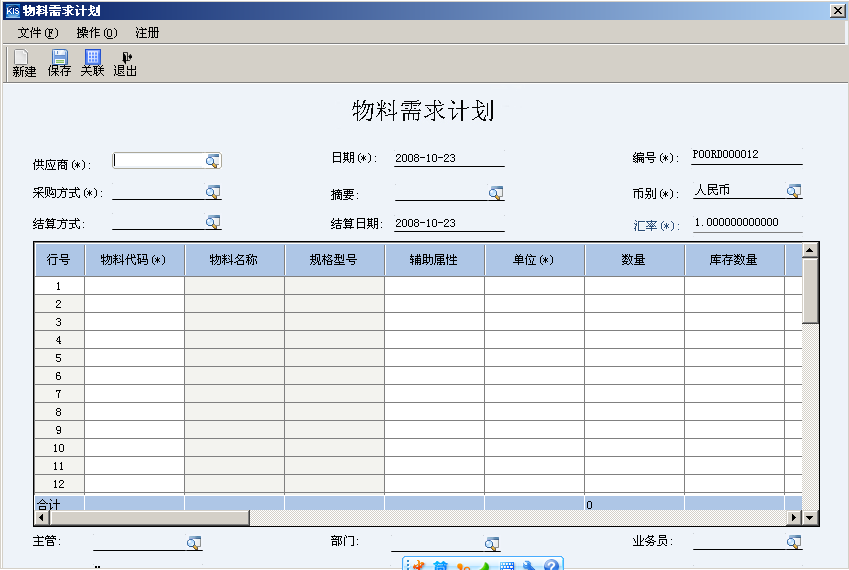Click the 物料代码 column header
This screenshot has width=849, height=570.
pos(134,260)
